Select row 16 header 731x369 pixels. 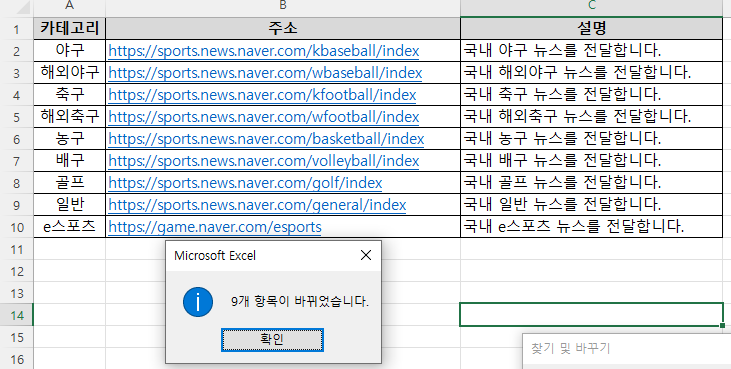coord(16,359)
